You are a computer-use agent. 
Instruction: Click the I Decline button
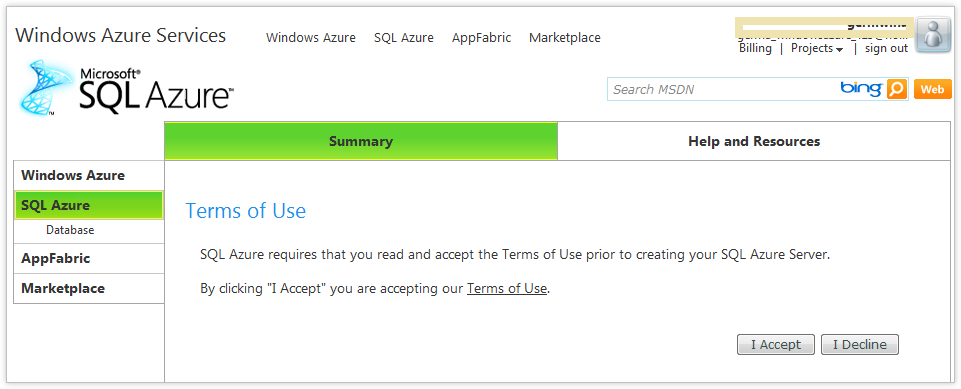click(859, 344)
